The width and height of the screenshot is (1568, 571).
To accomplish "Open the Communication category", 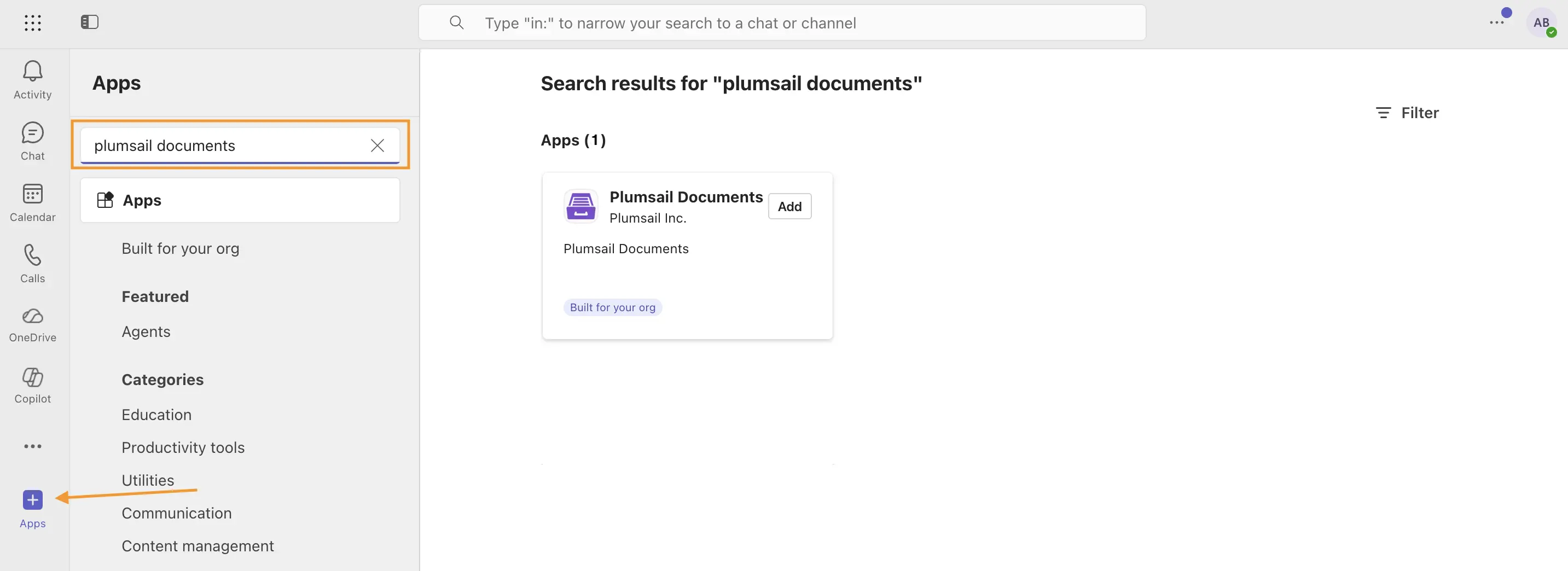I will pyautogui.click(x=177, y=513).
